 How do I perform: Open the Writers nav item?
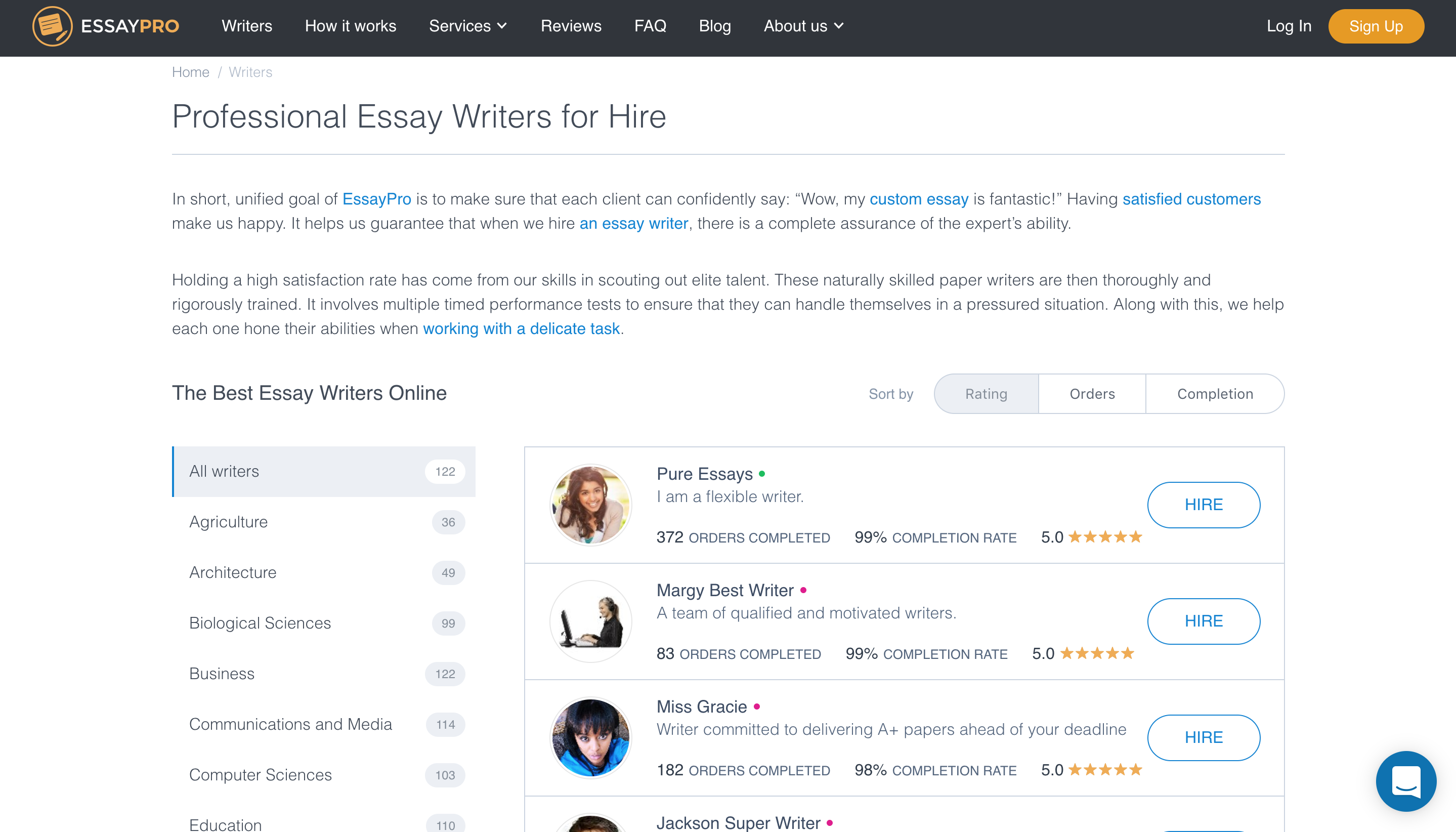tap(247, 26)
